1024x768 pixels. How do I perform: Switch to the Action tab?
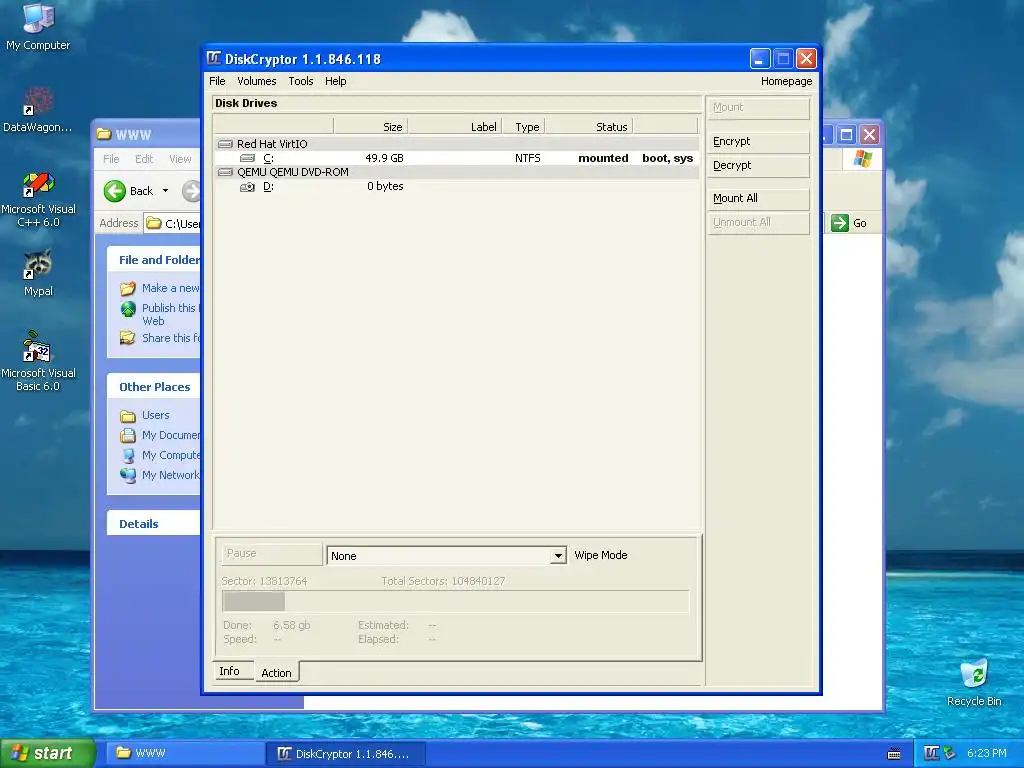[x=276, y=673]
